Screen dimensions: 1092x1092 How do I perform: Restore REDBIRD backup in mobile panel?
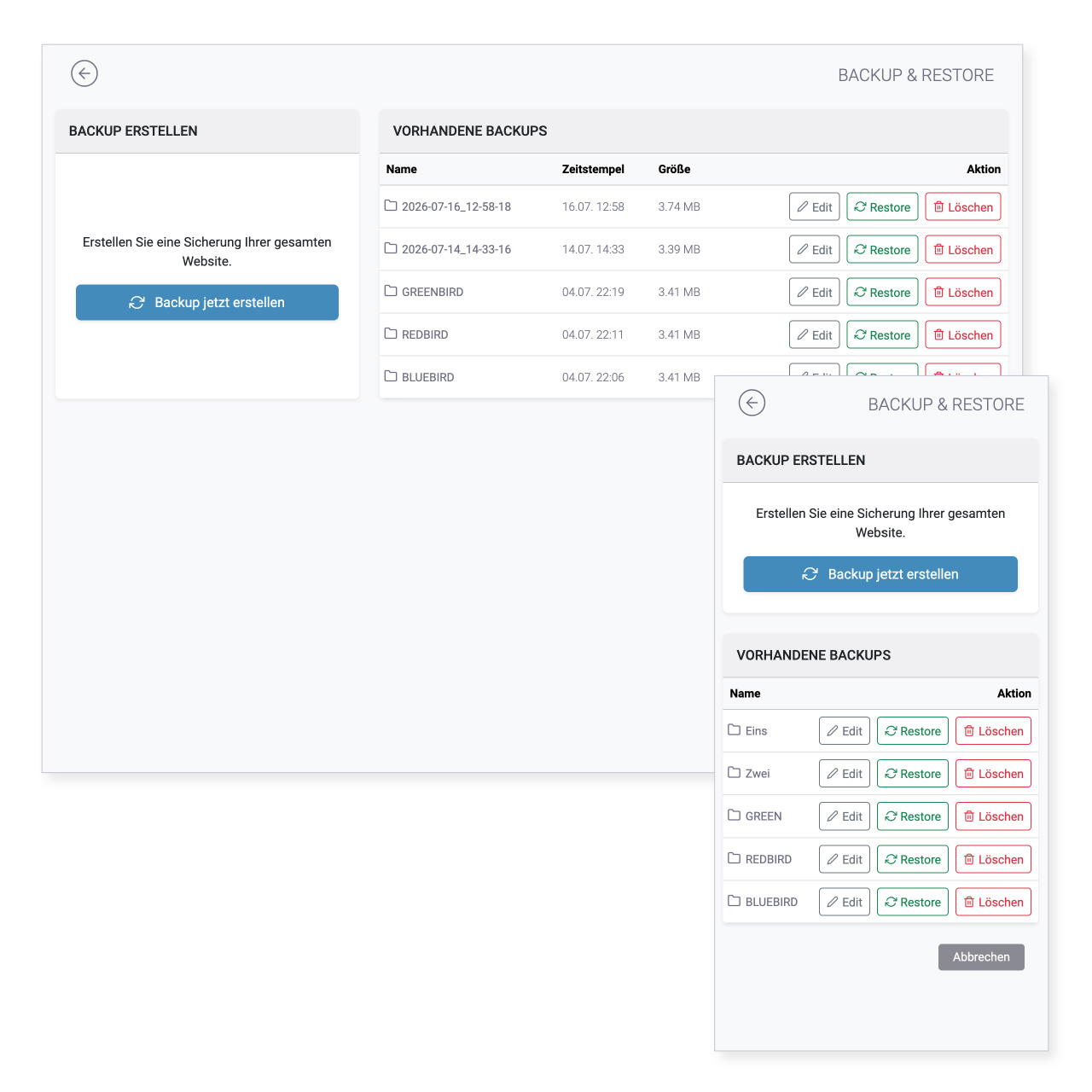[913, 859]
